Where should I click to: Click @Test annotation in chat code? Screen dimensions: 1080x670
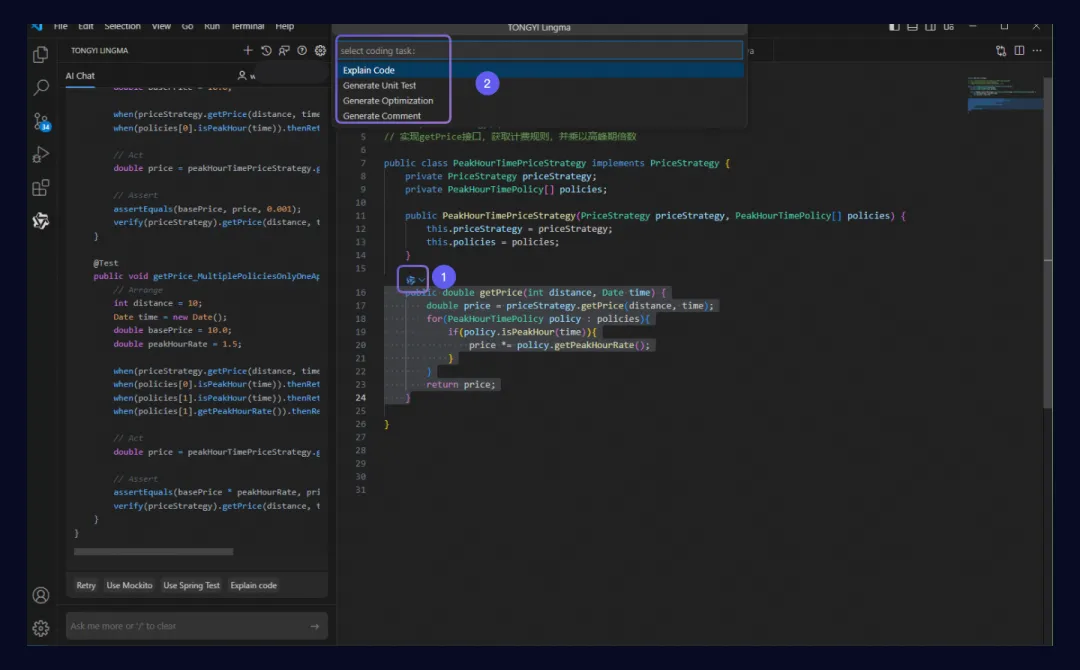coord(106,263)
